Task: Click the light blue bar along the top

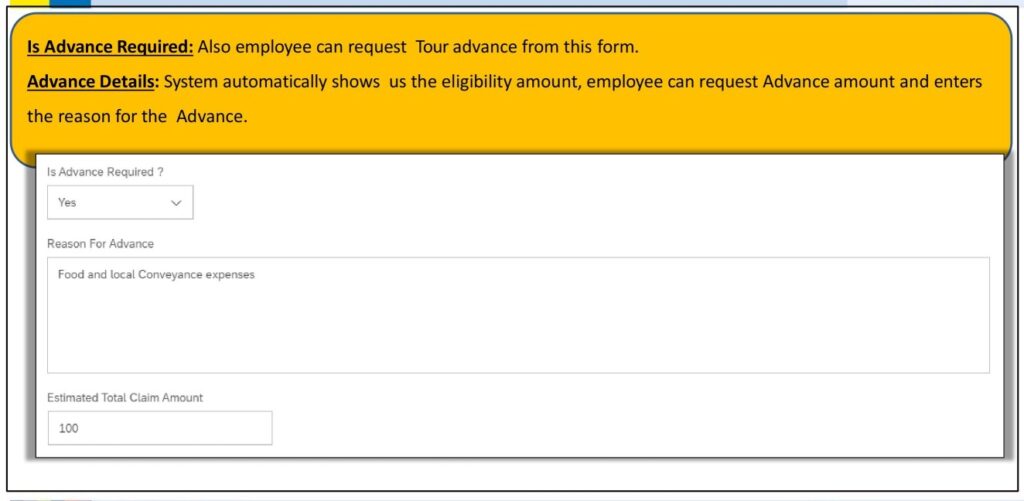Action: pyautogui.click(x=469, y=3)
